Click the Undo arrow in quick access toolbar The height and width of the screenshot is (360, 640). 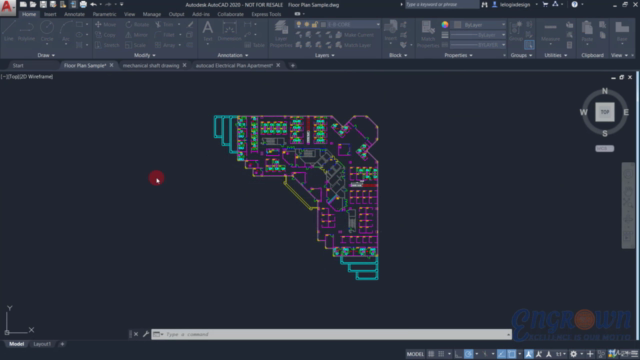pos(93,4)
